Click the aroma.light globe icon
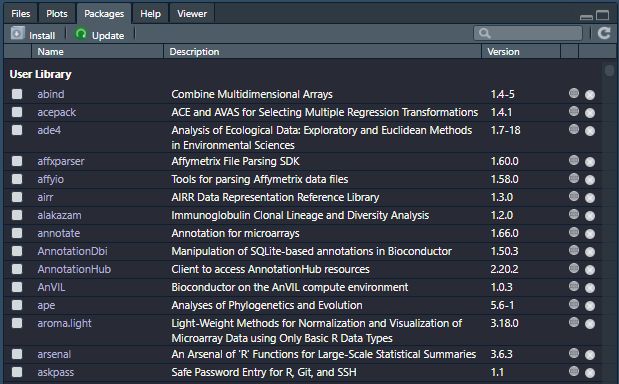 click(574, 323)
